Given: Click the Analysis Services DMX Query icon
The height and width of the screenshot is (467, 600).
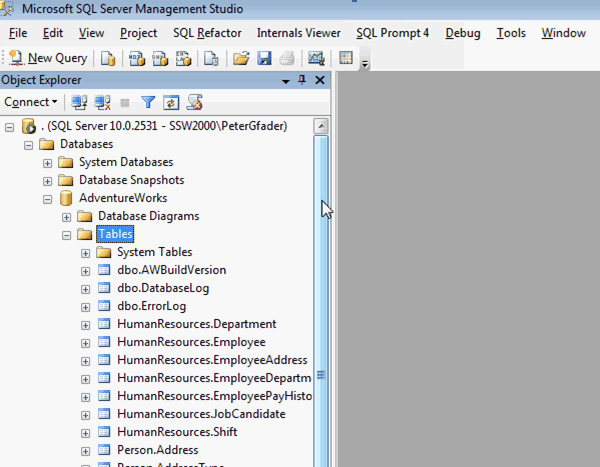Looking at the screenshot, I should [160, 58].
